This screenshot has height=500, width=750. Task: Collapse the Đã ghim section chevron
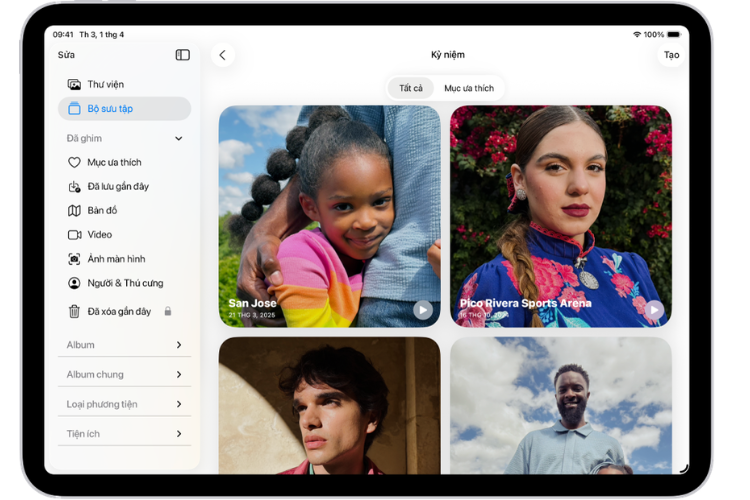tap(178, 138)
